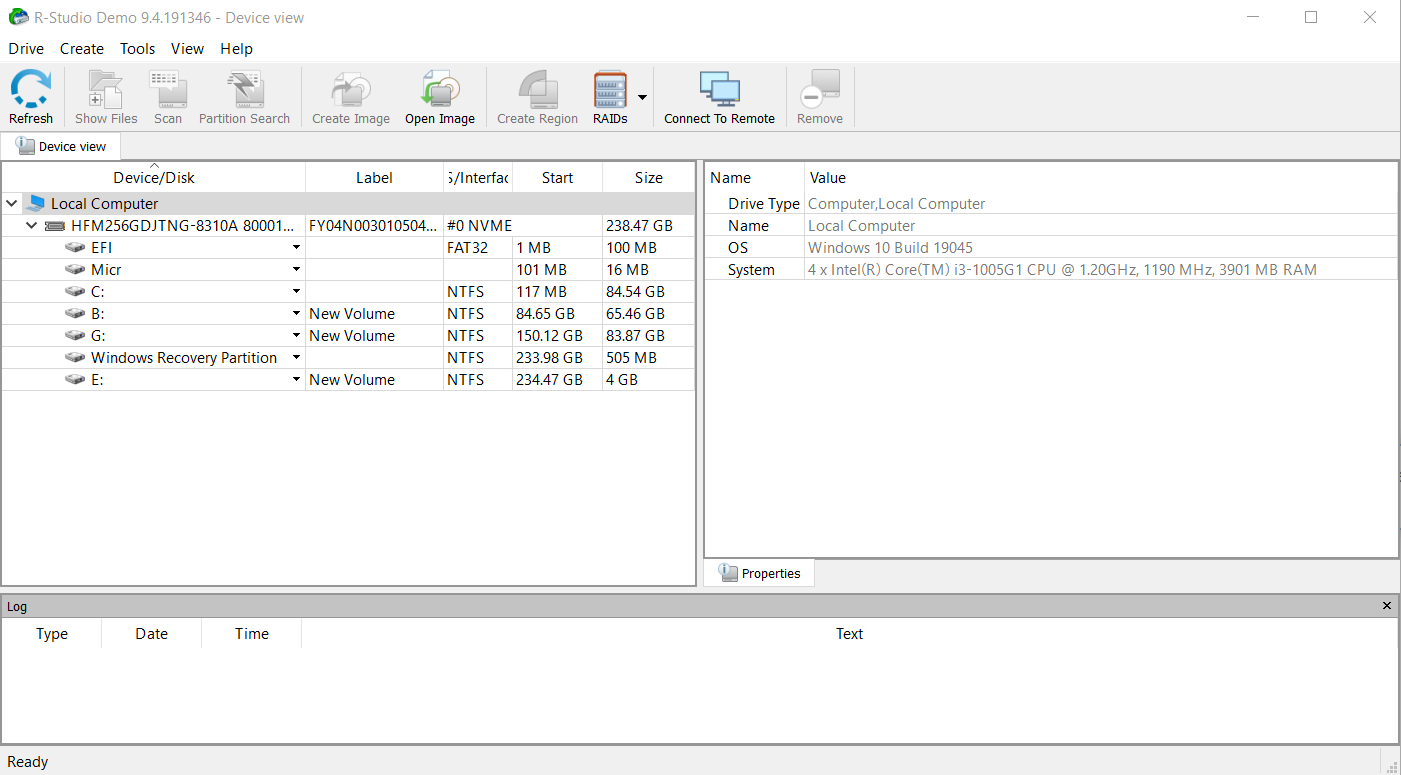
Task: Click the Log Date column header
Action: click(x=152, y=633)
